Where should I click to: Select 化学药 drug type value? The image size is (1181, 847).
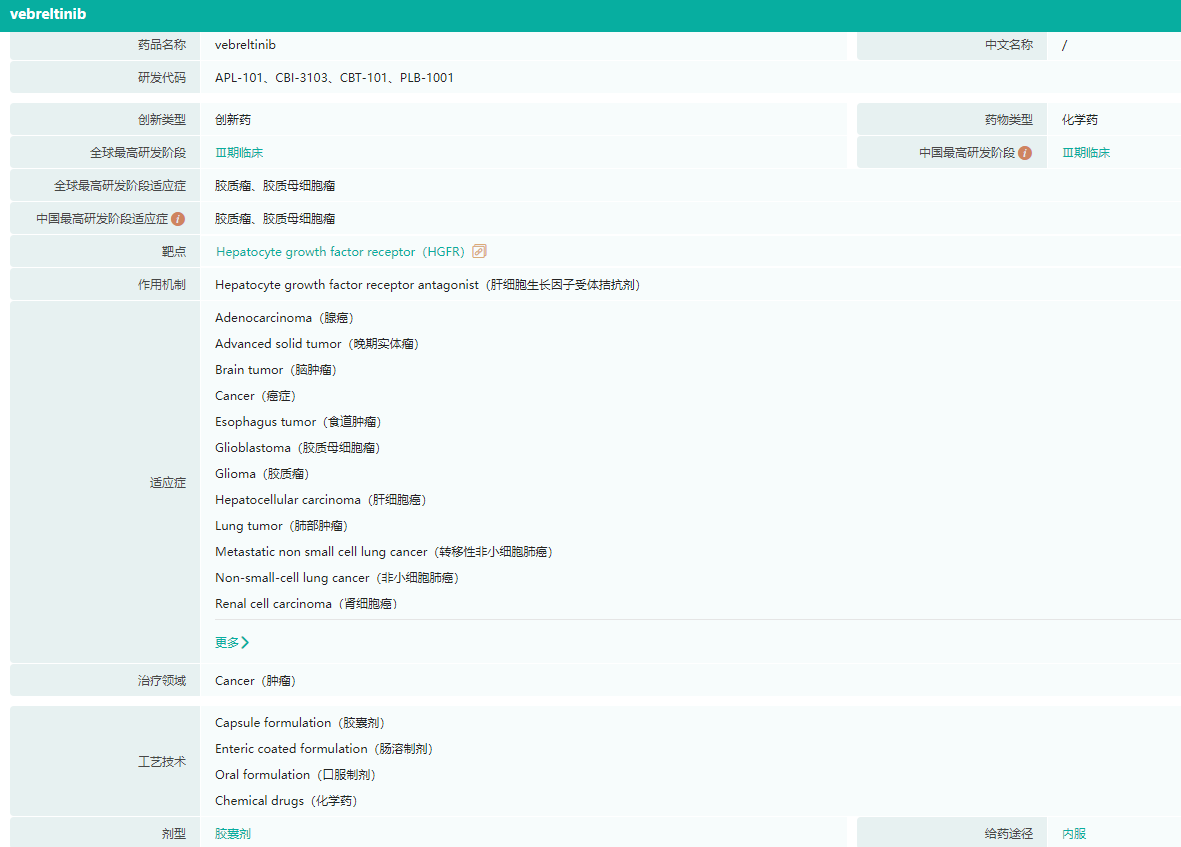click(x=1080, y=120)
